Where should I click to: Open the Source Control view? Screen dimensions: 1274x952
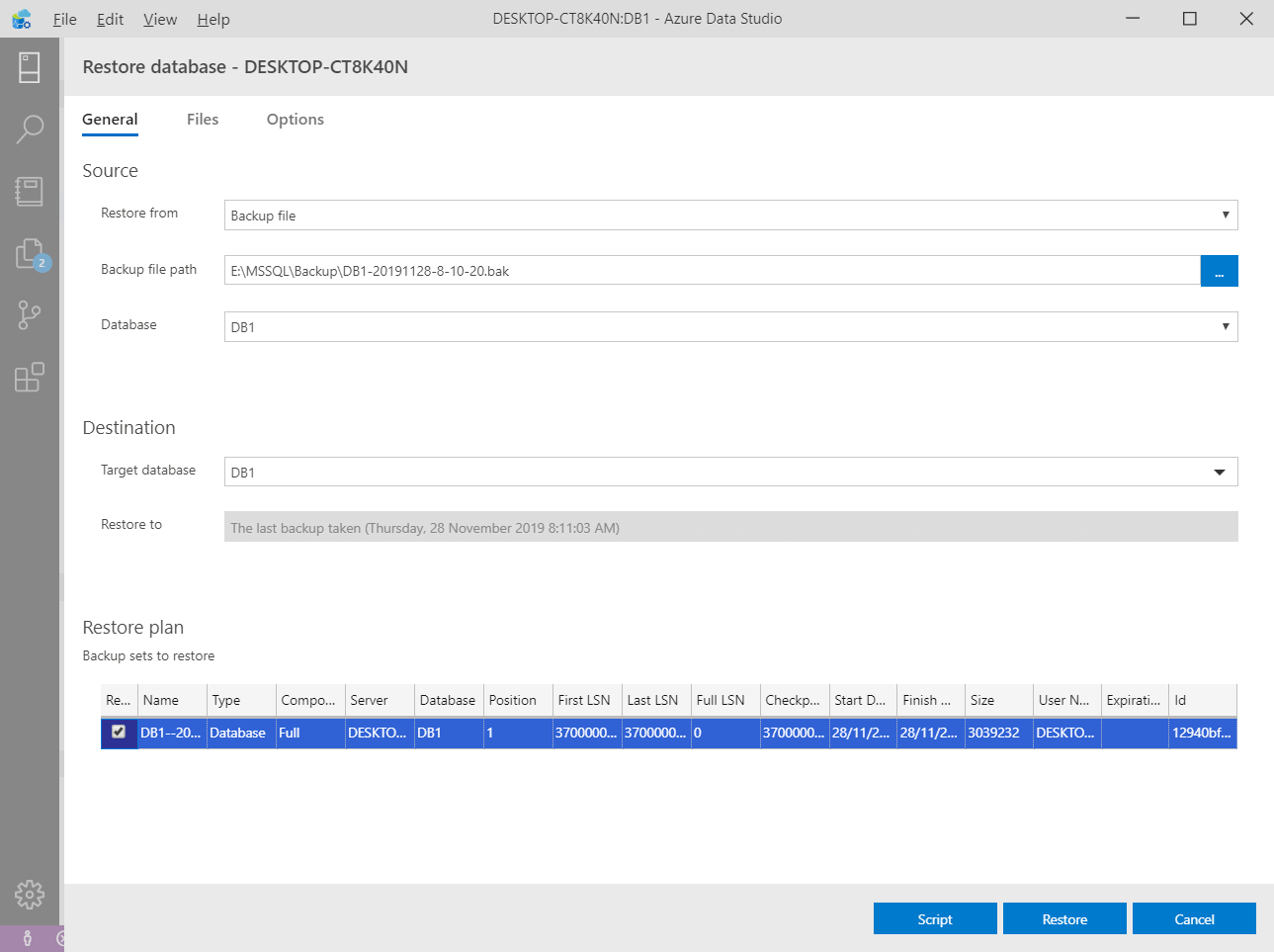tap(30, 315)
